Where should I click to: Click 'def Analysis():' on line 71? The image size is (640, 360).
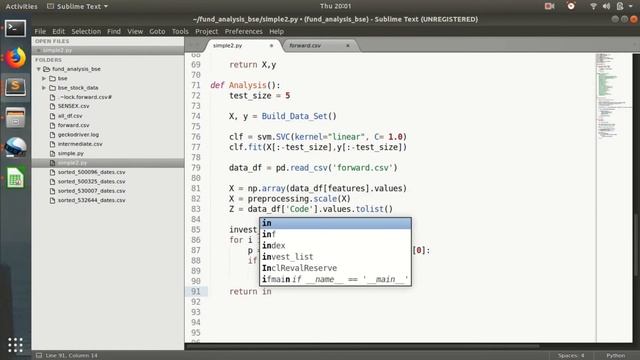pyautogui.click(x=245, y=85)
